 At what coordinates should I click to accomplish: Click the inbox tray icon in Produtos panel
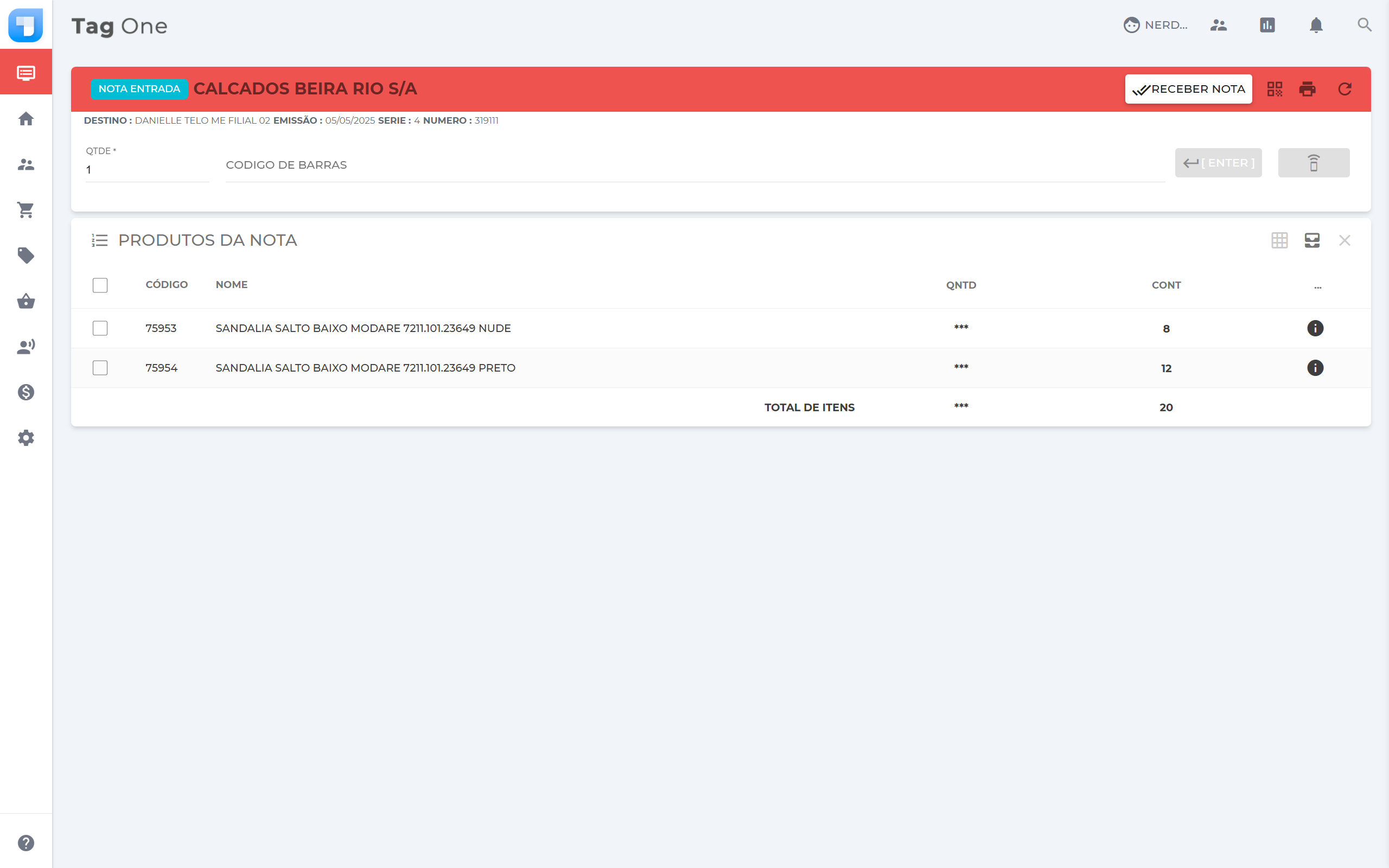1312,240
